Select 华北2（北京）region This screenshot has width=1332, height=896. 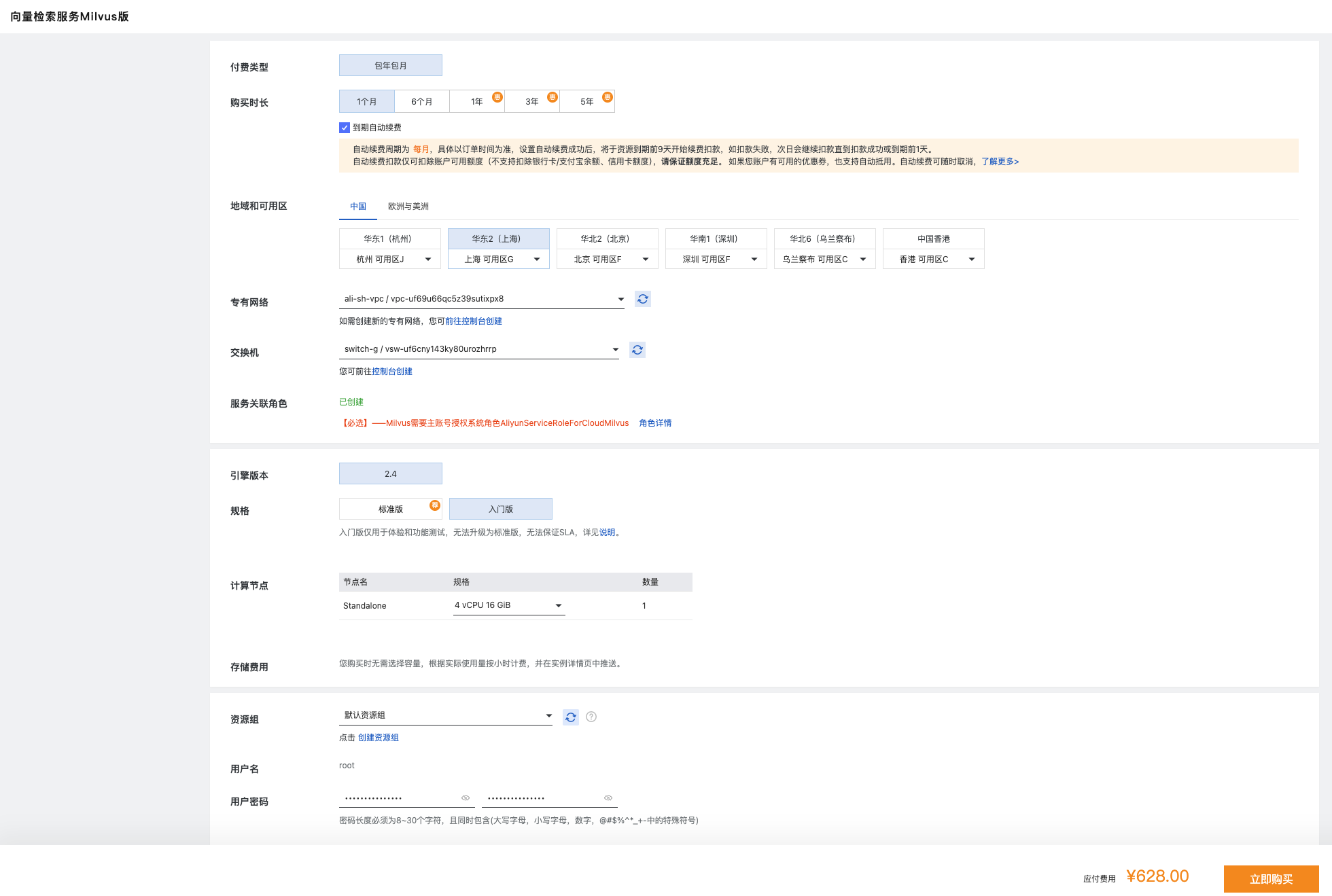click(x=607, y=239)
